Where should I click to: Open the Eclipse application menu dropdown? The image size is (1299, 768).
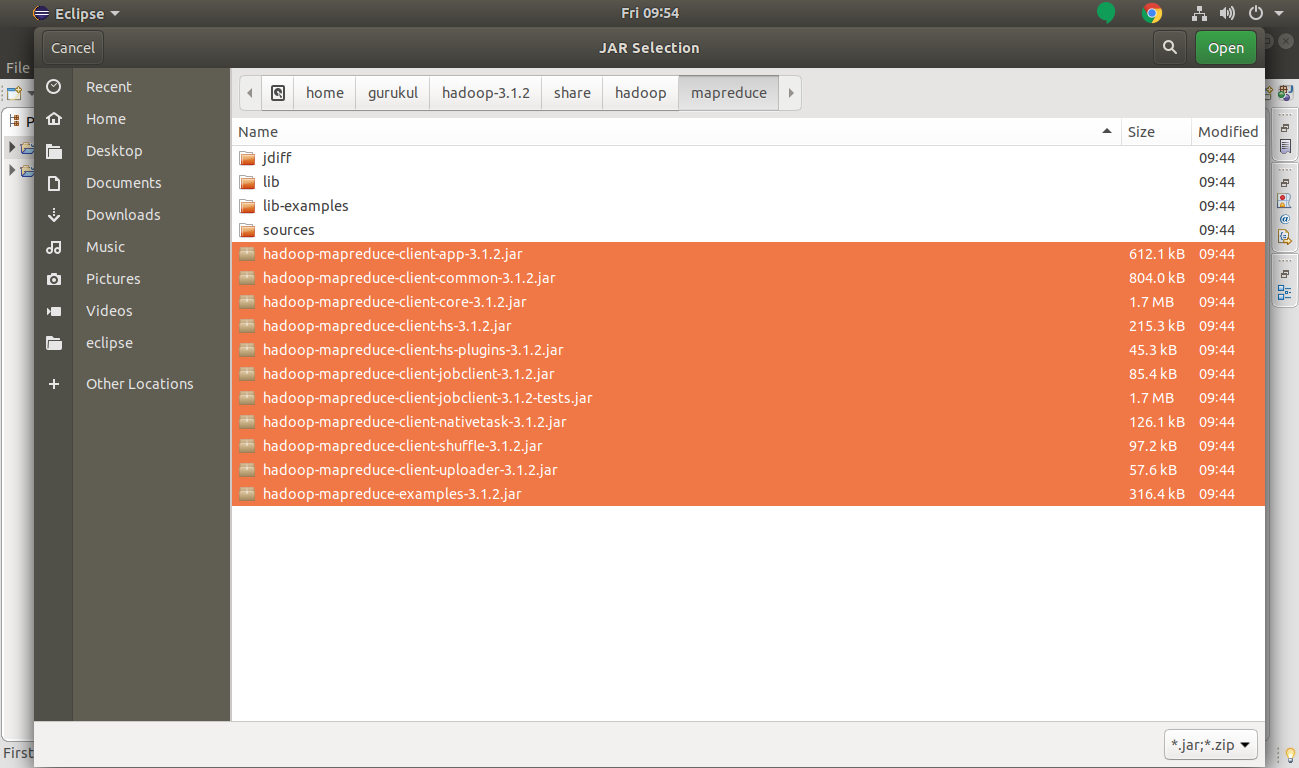pyautogui.click(x=76, y=13)
